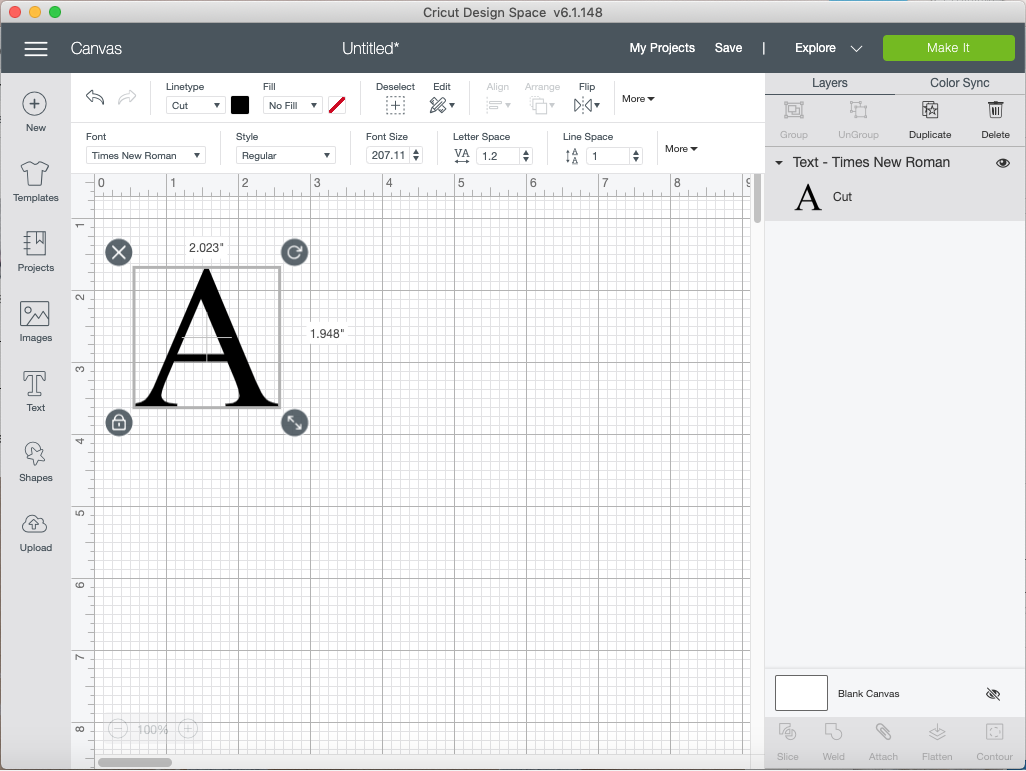Toggle Blank Canvas visibility
Viewport: 1026px width, 771px height.
pos(992,693)
